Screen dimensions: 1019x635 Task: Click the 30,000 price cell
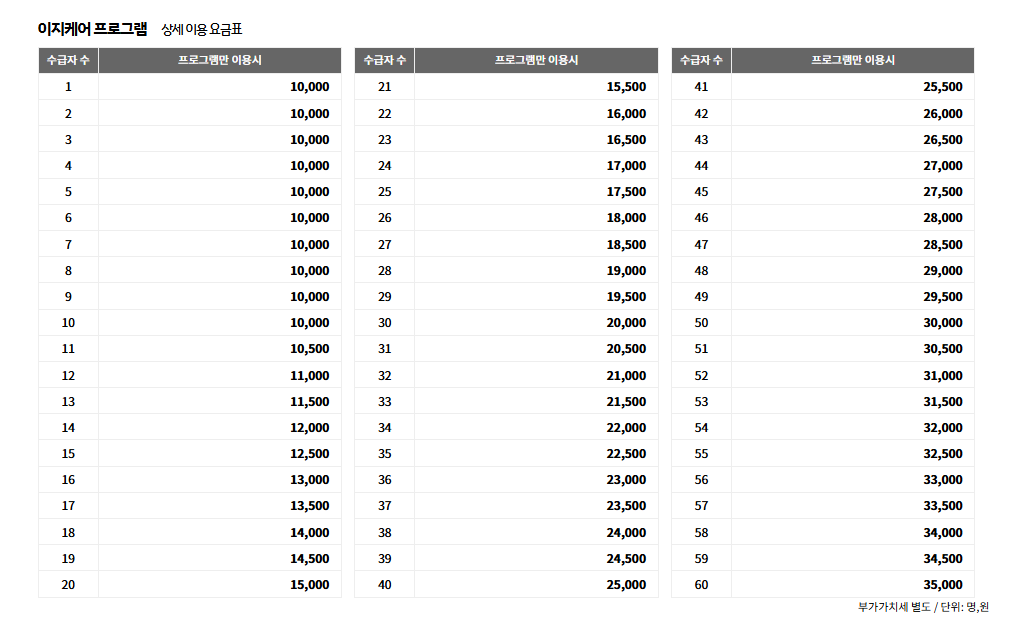(943, 323)
